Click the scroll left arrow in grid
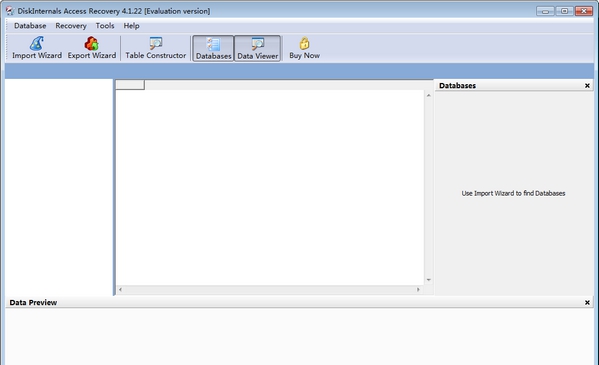Image resolution: width=599 pixels, height=365 pixels. pos(120,289)
